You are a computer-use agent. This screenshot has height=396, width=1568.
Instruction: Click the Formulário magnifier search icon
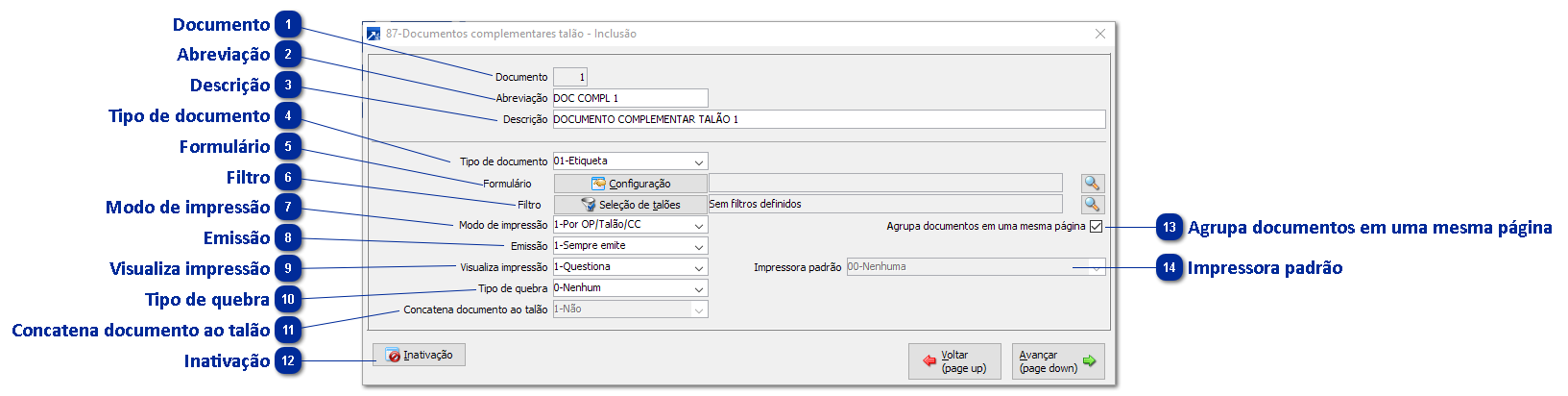pyautogui.click(x=1092, y=183)
